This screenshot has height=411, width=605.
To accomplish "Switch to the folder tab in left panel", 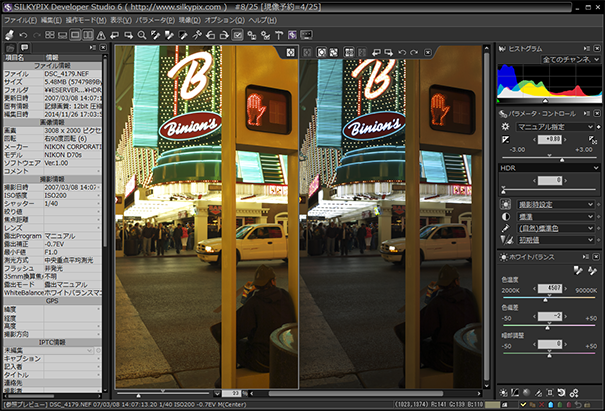I will pos(10,48).
